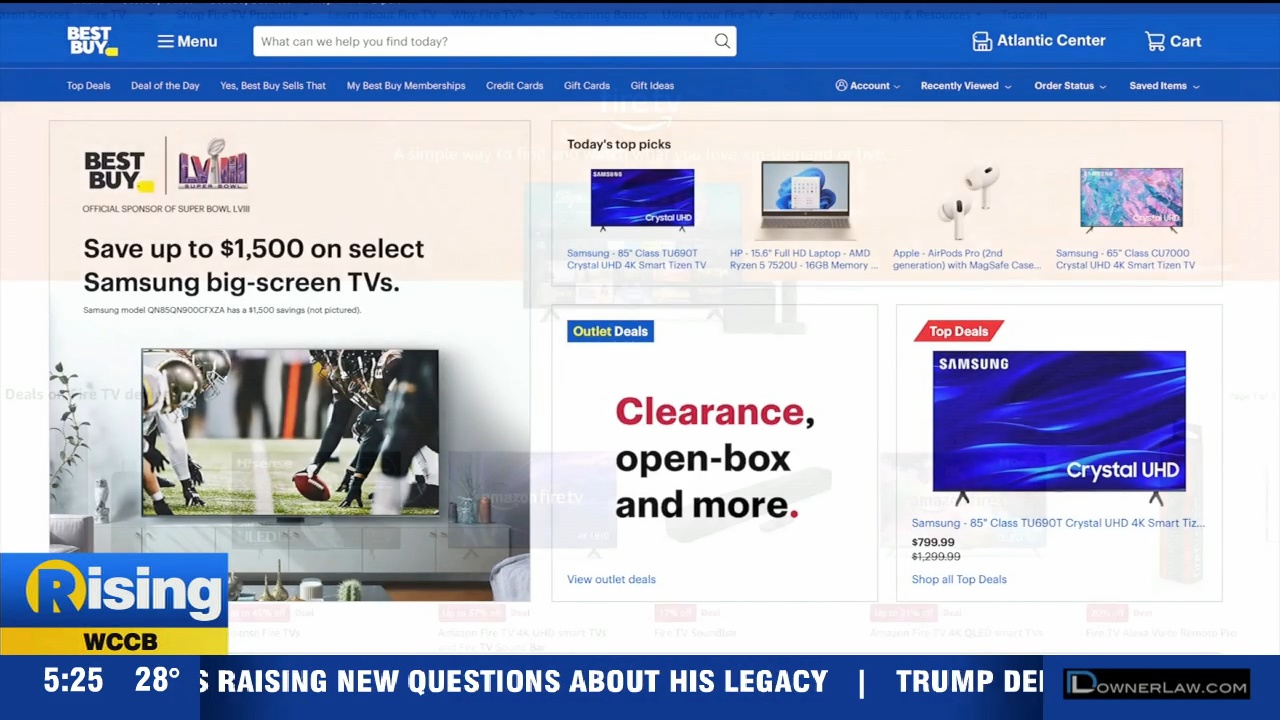
Task: Open the Order Status dropdown
Action: coord(1069,86)
